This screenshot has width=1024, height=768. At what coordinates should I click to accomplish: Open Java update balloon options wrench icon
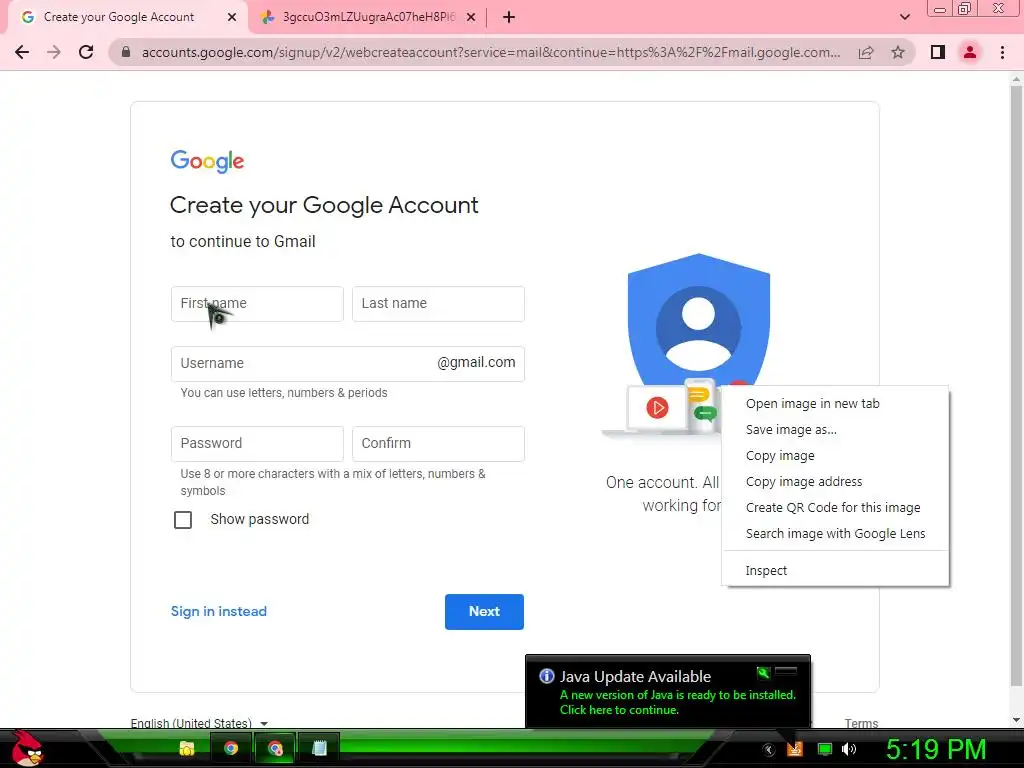763,672
